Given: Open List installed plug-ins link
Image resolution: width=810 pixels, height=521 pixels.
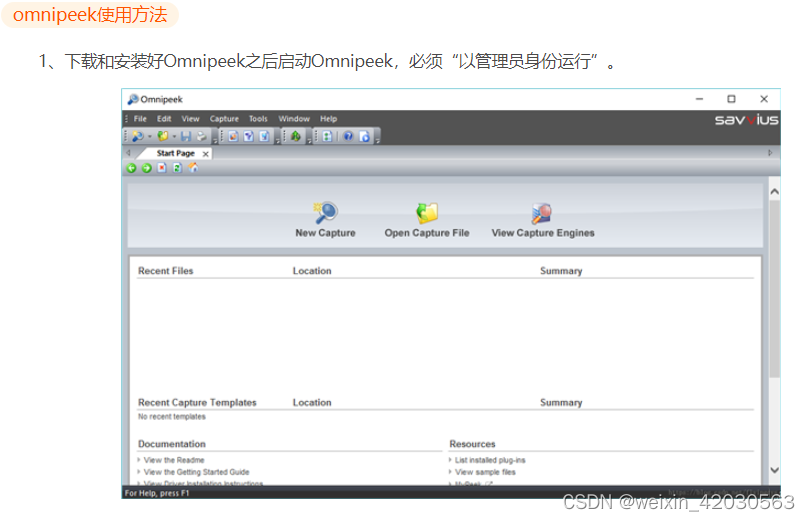Looking at the screenshot, I should coord(490,460).
